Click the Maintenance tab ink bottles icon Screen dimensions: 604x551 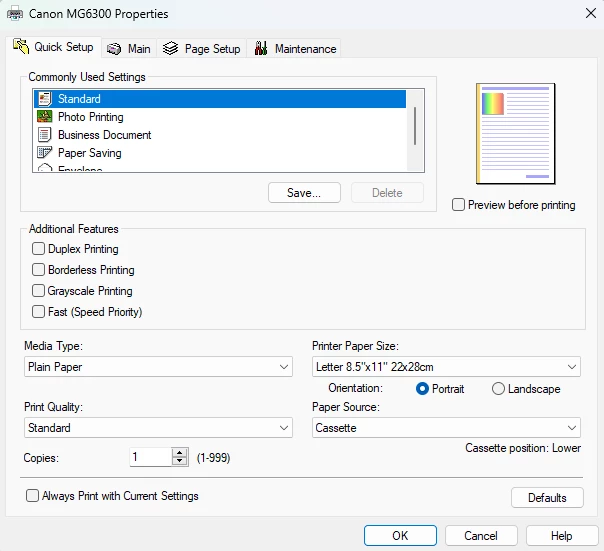(x=261, y=48)
